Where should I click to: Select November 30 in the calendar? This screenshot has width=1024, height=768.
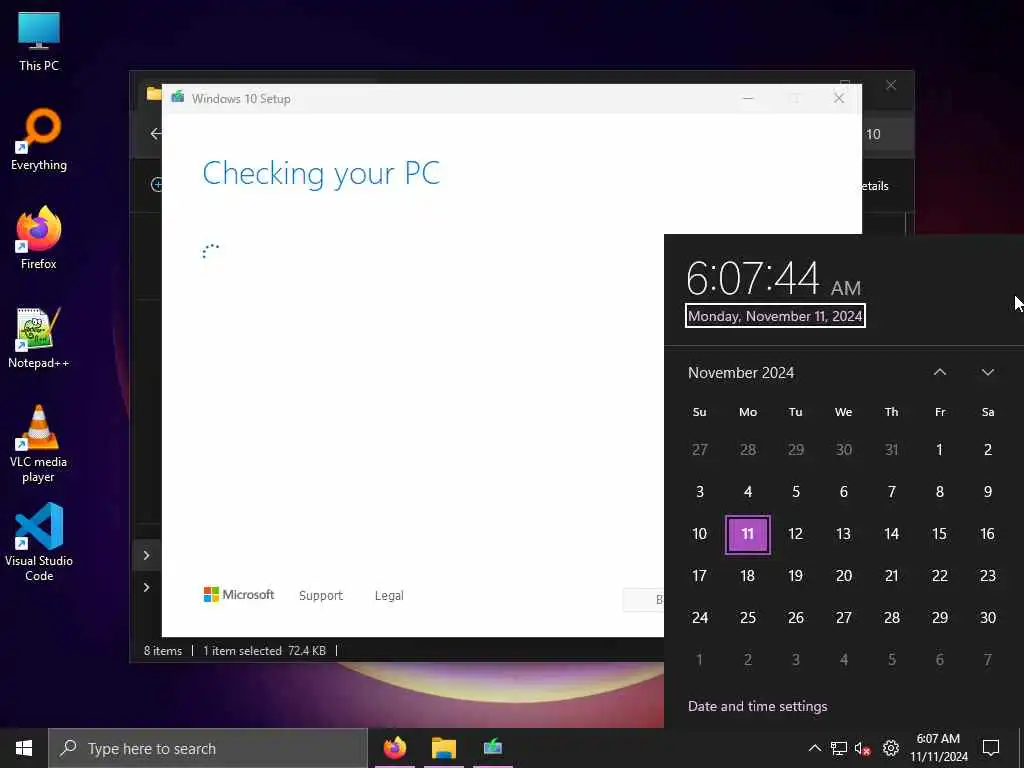click(987, 618)
